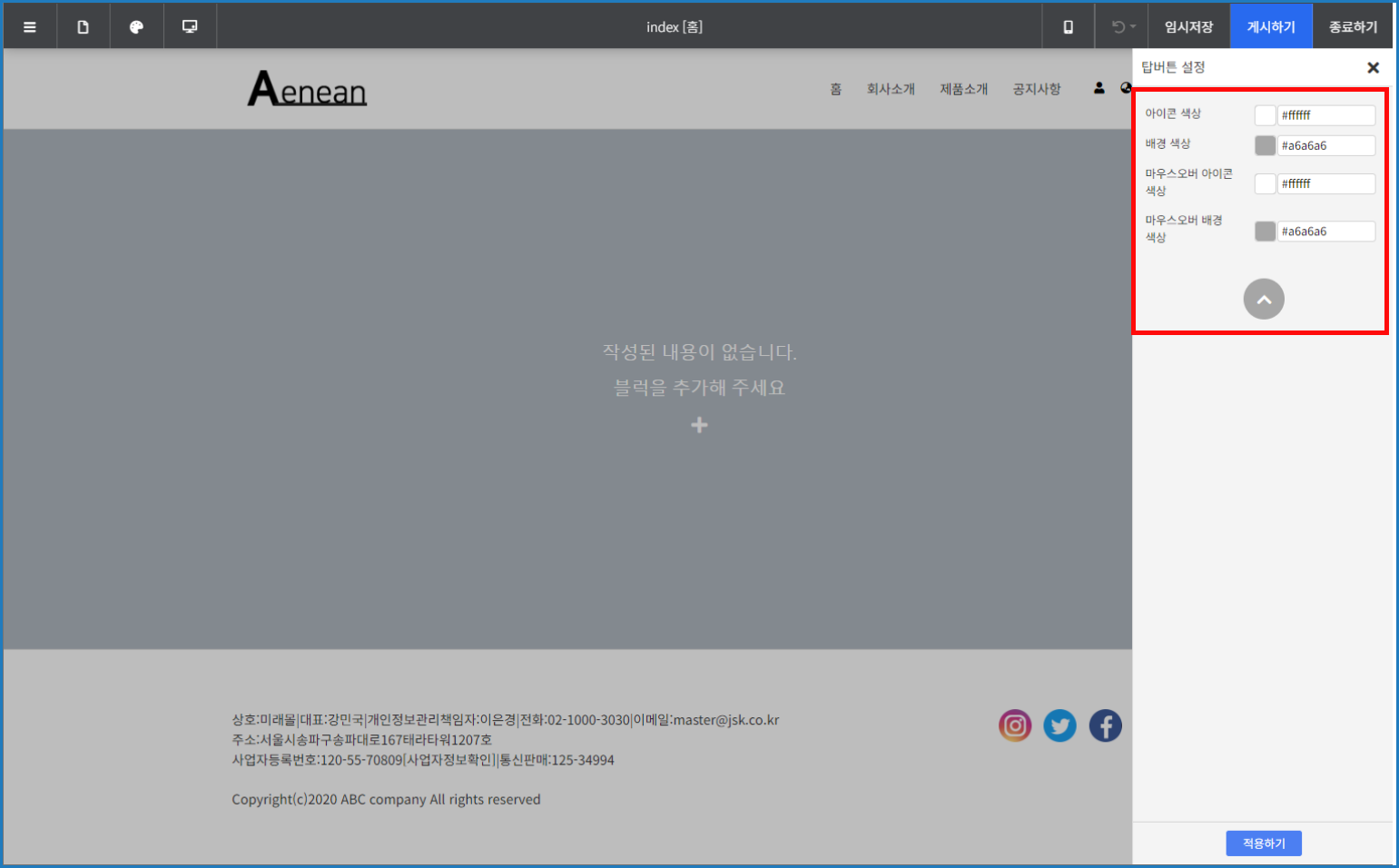Open the hamburger menu icon
Image resolution: width=1399 pixels, height=868 pixels.
[30, 27]
